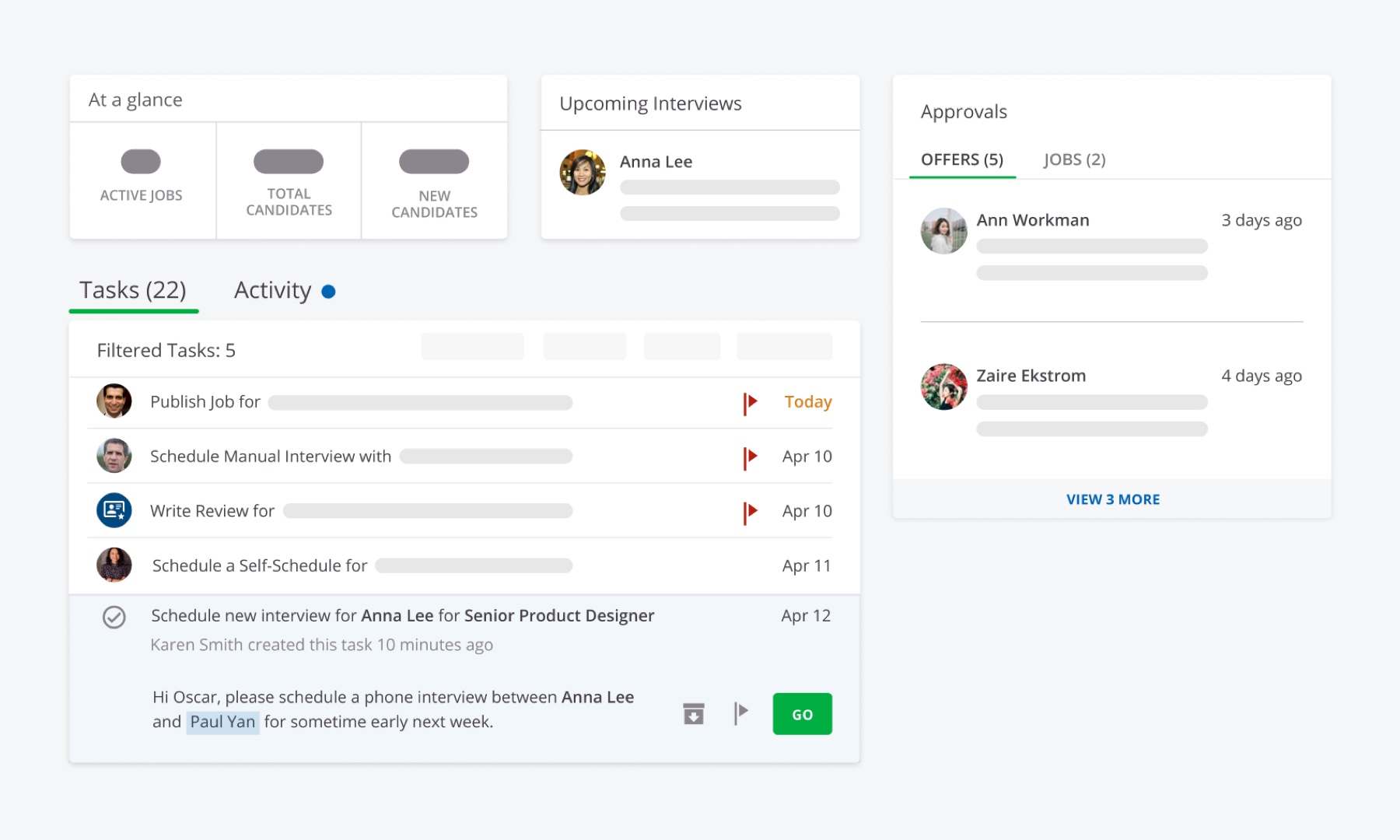Select the OFFERS (5) approvals tab
This screenshot has width=1400, height=840.
tap(962, 159)
